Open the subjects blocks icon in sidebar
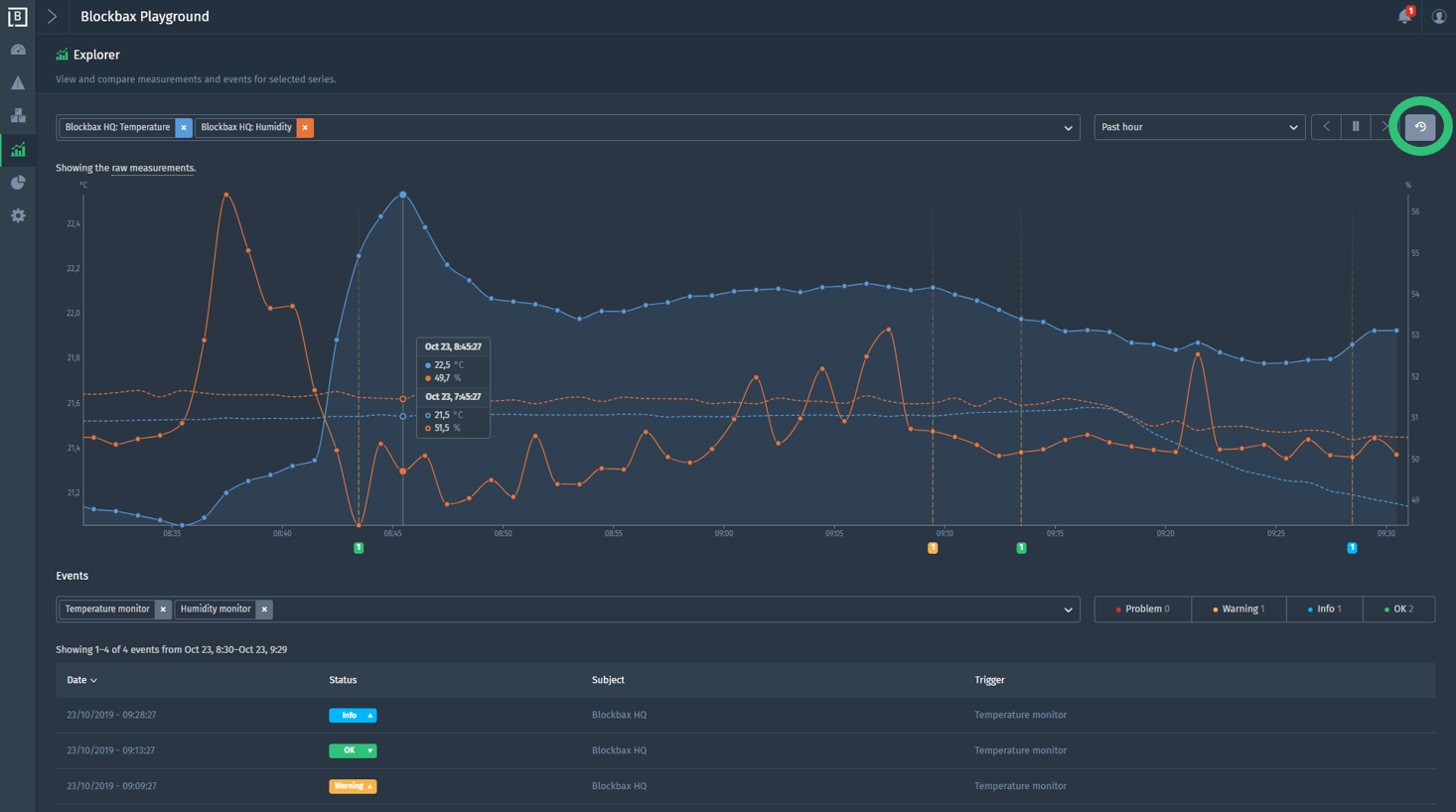The image size is (1456, 812). coord(18,116)
